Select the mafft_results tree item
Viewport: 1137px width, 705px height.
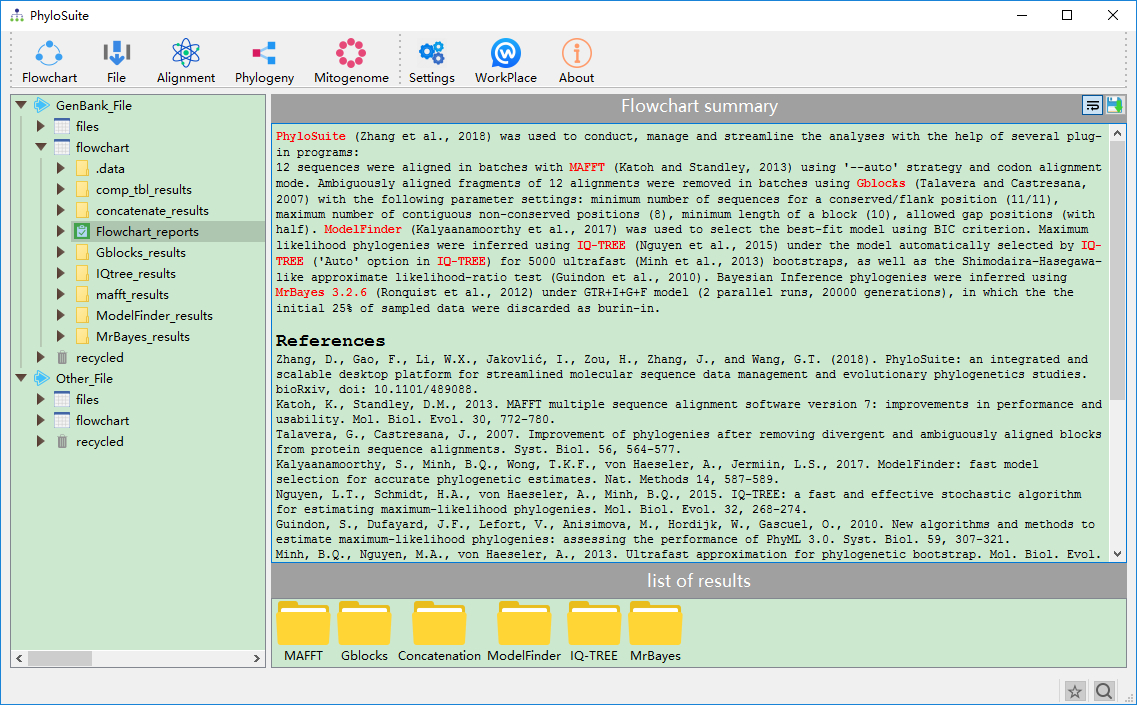click(132, 294)
